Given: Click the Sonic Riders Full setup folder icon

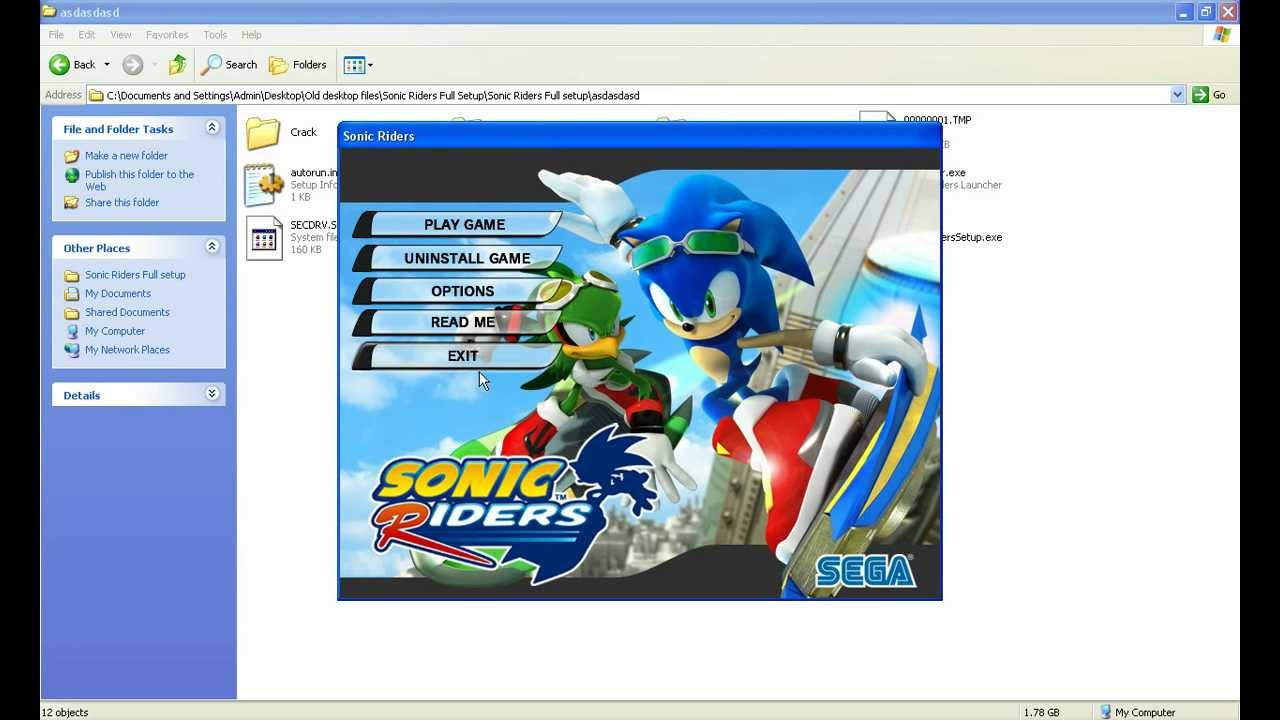Looking at the screenshot, I should (x=71, y=275).
